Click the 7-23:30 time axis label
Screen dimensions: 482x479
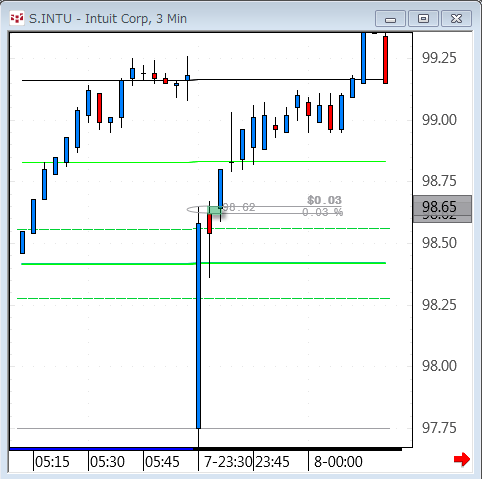tap(228, 462)
